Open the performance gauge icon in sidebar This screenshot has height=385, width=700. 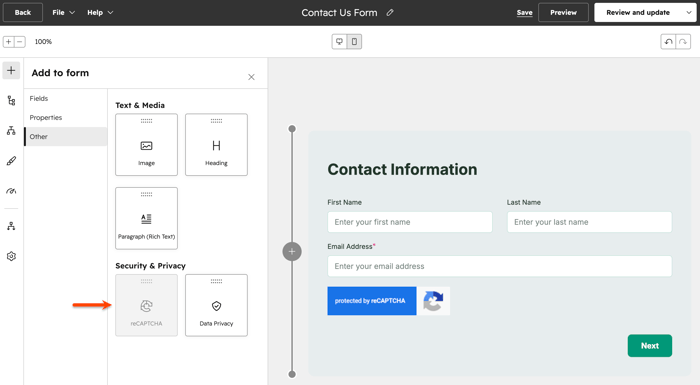pyautogui.click(x=11, y=191)
